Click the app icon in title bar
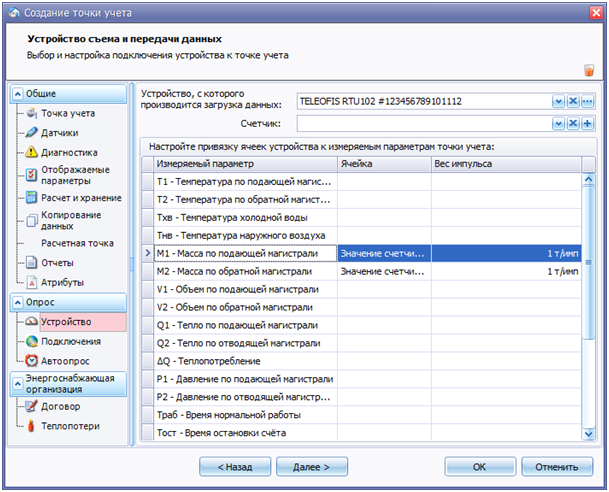The image size is (609, 492). pos(14,13)
